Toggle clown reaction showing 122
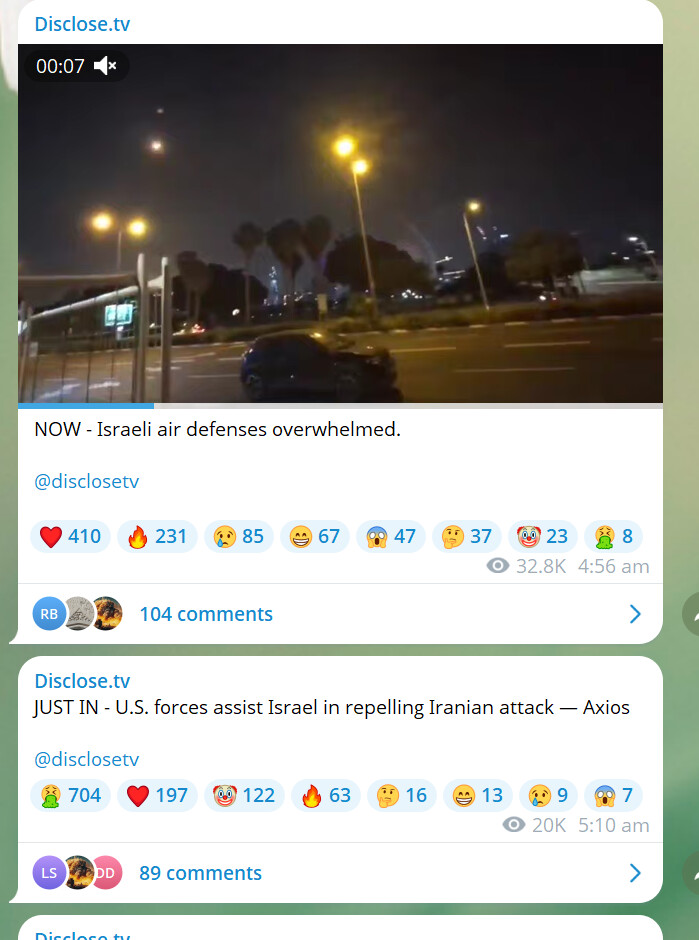The width and height of the screenshot is (699, 940). pyautogui.click(x=245, y=796)
